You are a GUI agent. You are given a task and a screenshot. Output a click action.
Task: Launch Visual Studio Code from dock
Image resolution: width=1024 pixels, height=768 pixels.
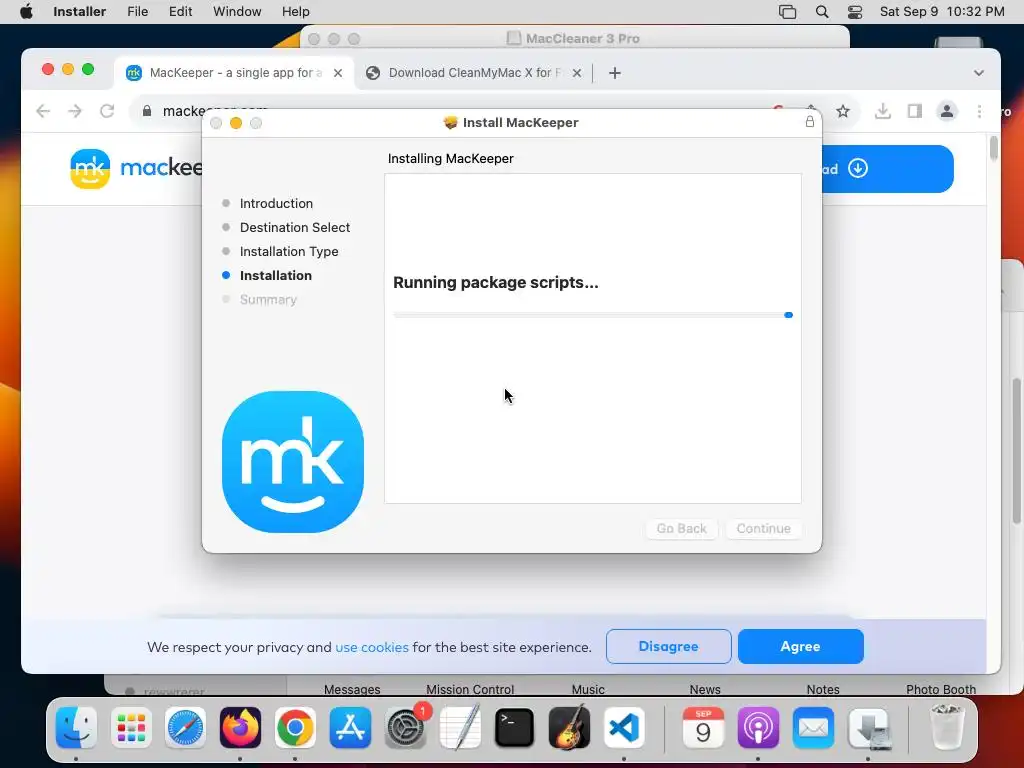pyautogui.click(x=624, y=728)
